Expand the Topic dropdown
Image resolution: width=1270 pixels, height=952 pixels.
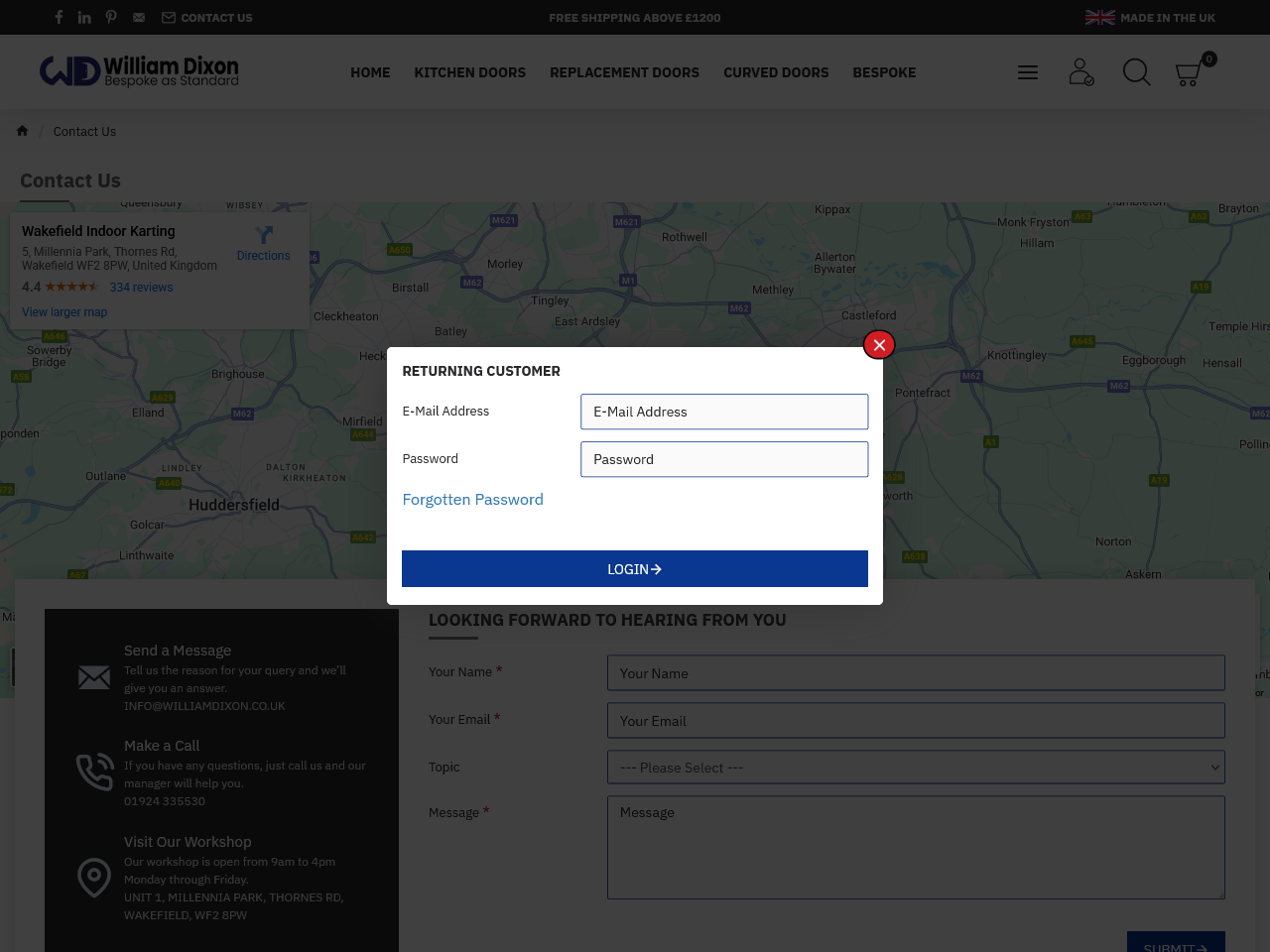tap(916, 768)
